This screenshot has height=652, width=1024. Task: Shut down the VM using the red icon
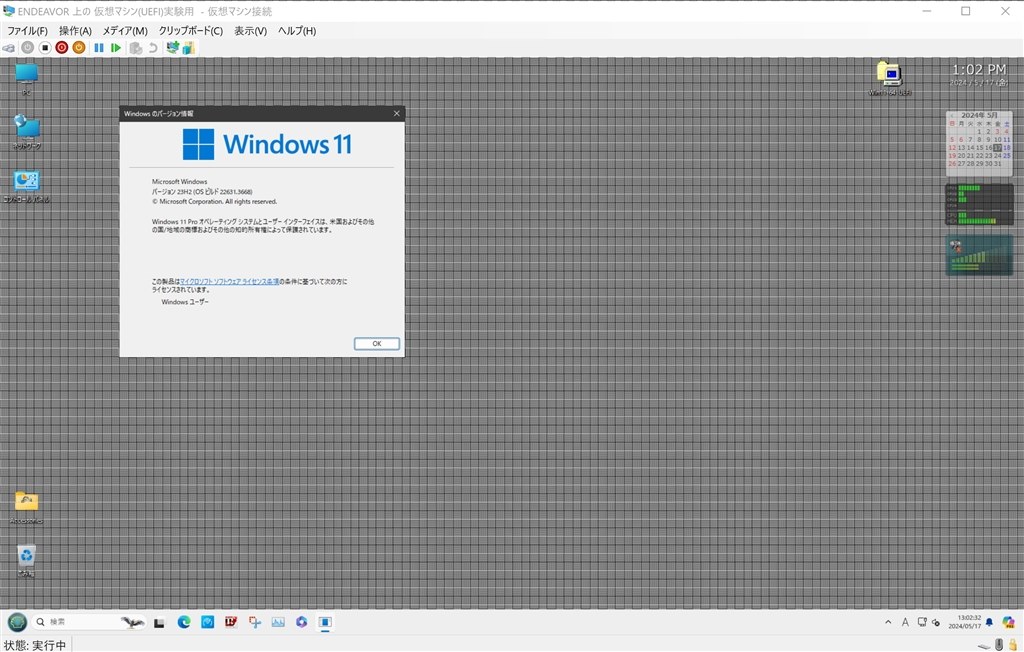tap(61, 48)
